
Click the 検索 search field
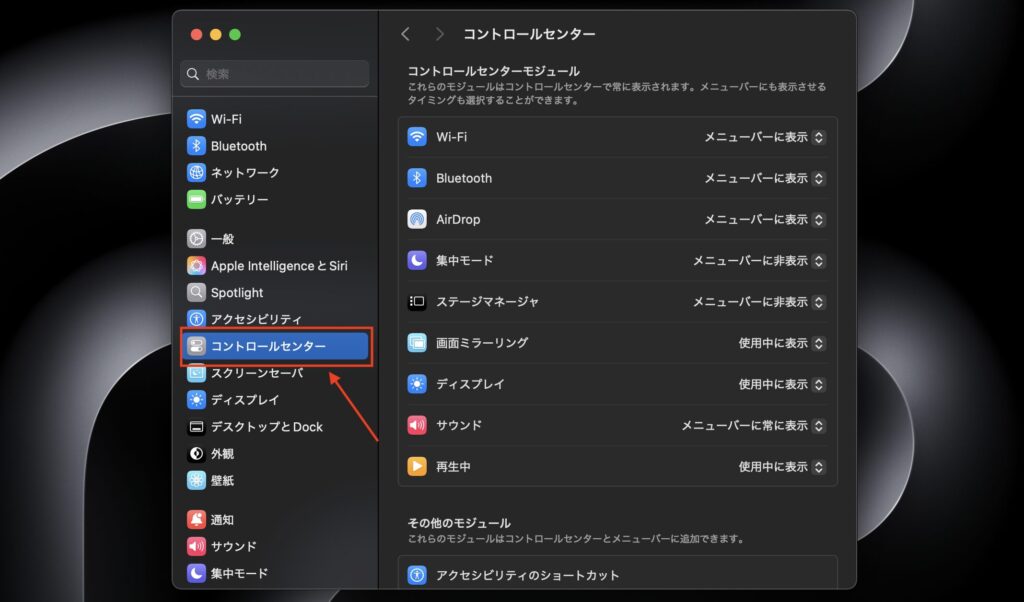coord(274,74)
